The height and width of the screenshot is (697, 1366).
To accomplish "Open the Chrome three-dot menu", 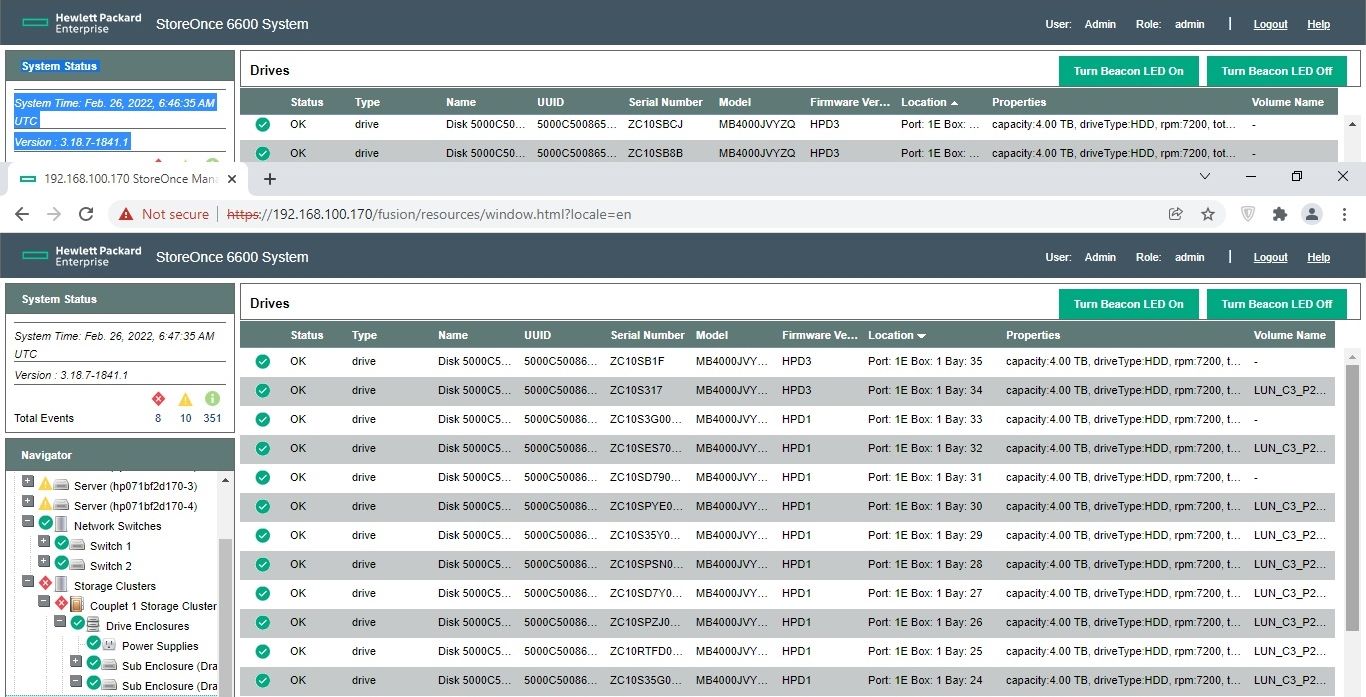I will tap(1345, 214).
